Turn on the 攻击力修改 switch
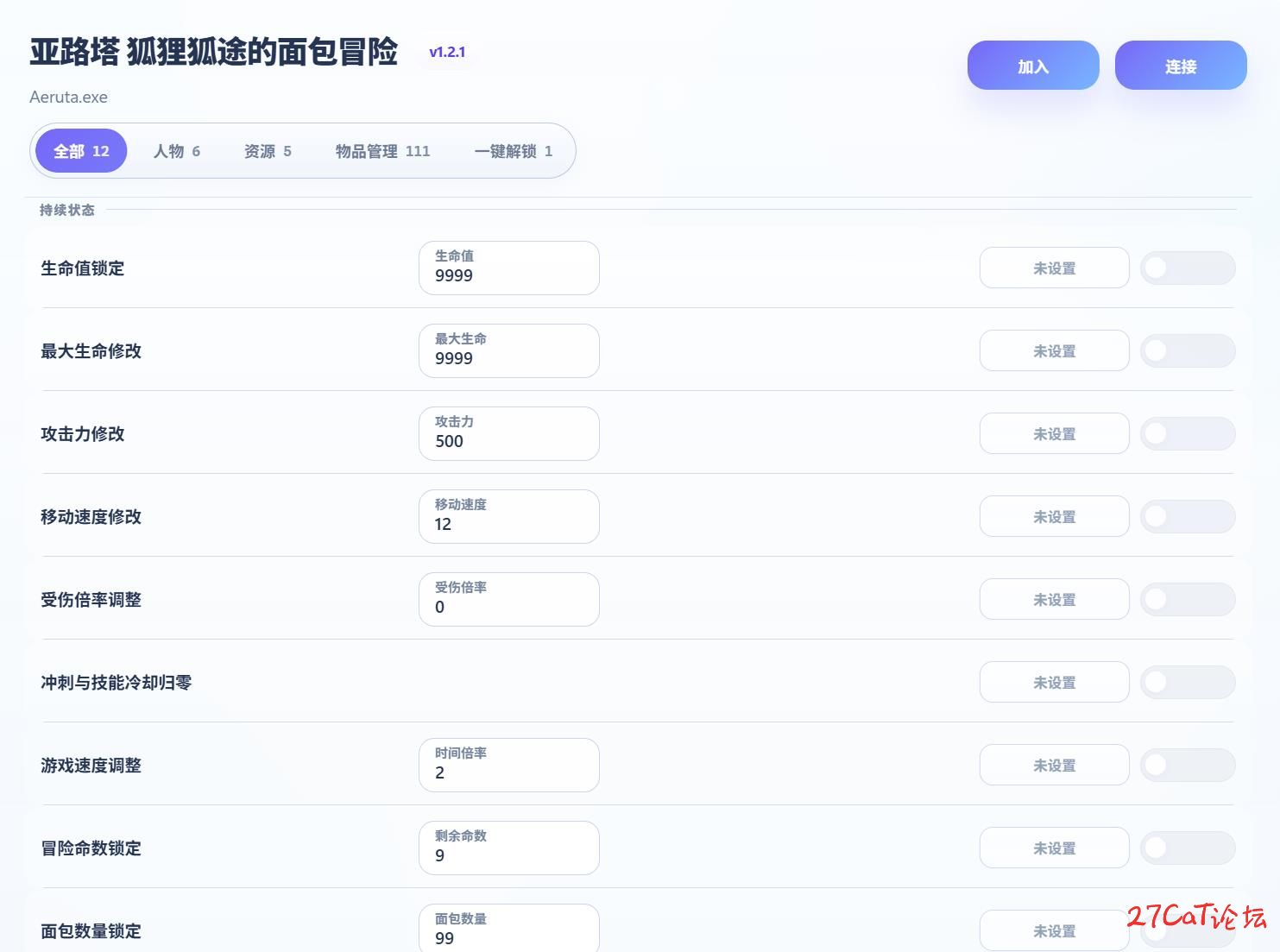The image size is (1280, 952). click(x=1187, y=434)
